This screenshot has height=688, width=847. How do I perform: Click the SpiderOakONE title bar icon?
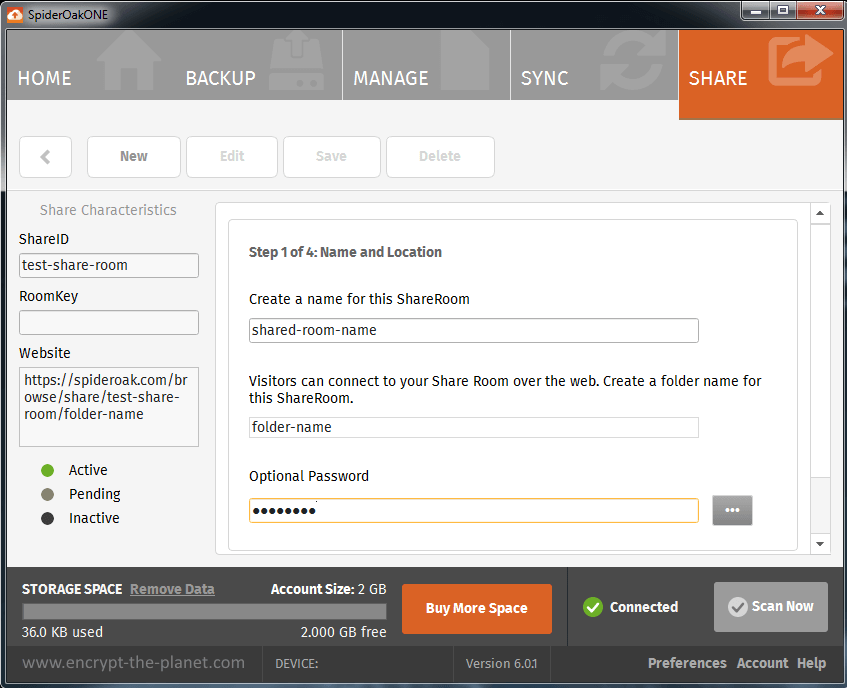click(15, 15)
